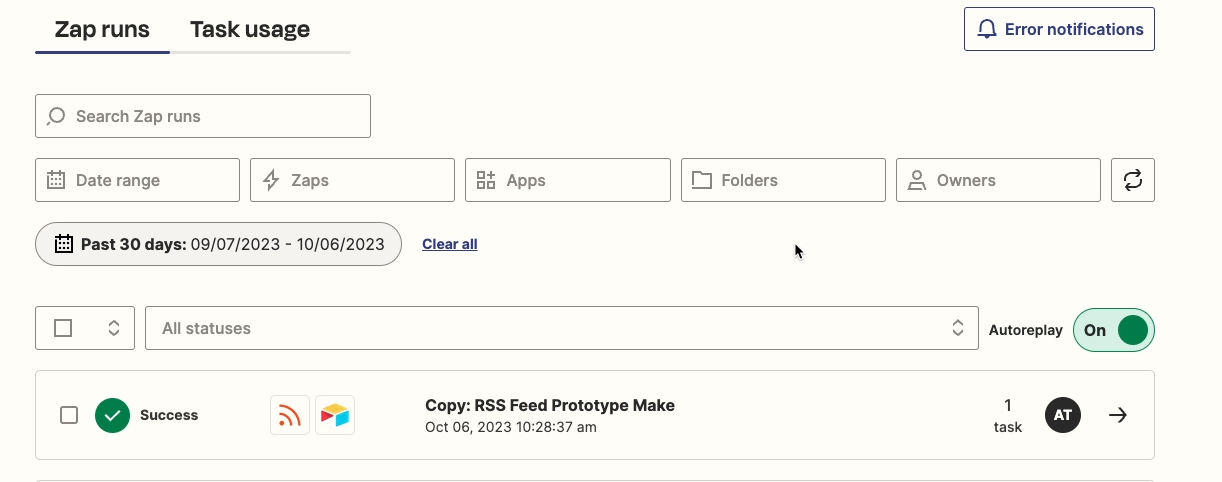Open Copy: RSS Feed Prototype Make run
Screen dimensions: 1222x482
coord(550,405)
